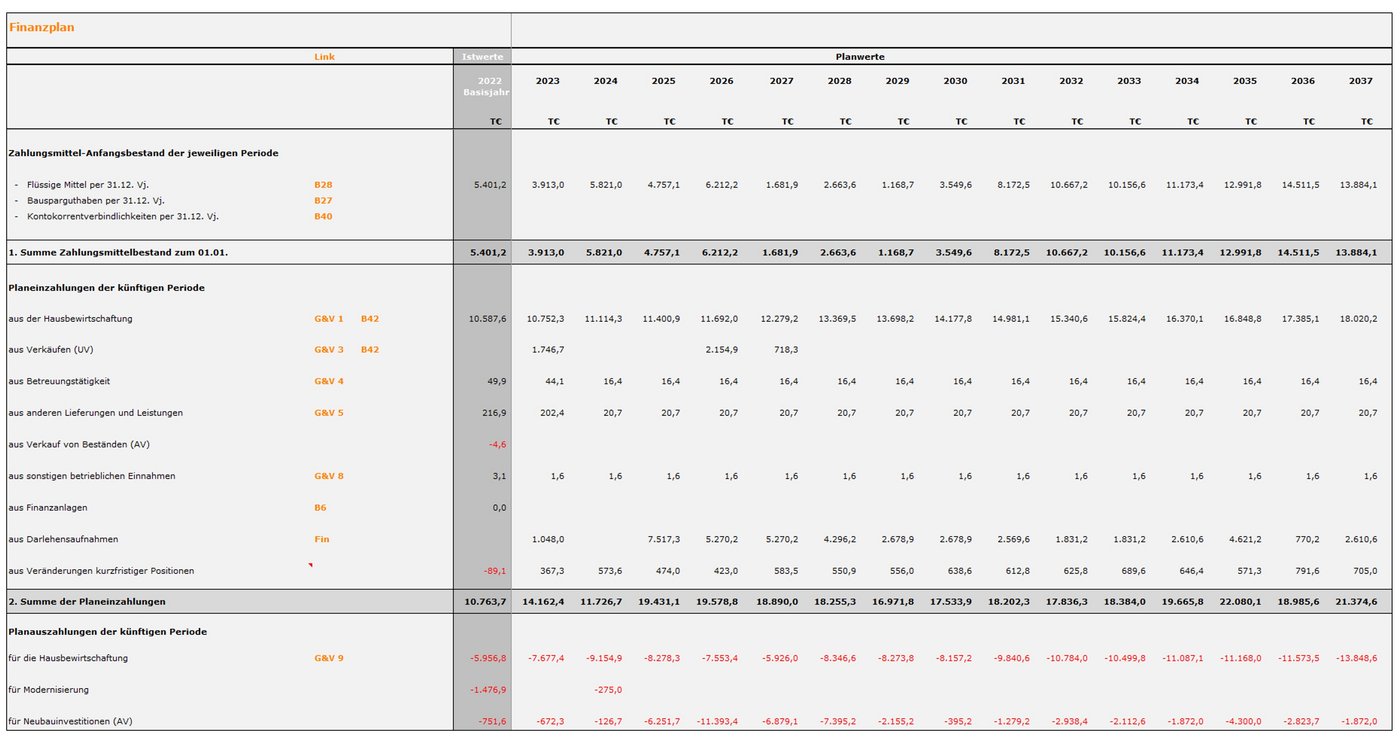Click the Link column header
This screenshot has width=1400, height=737.
click(x=324, y=57)
